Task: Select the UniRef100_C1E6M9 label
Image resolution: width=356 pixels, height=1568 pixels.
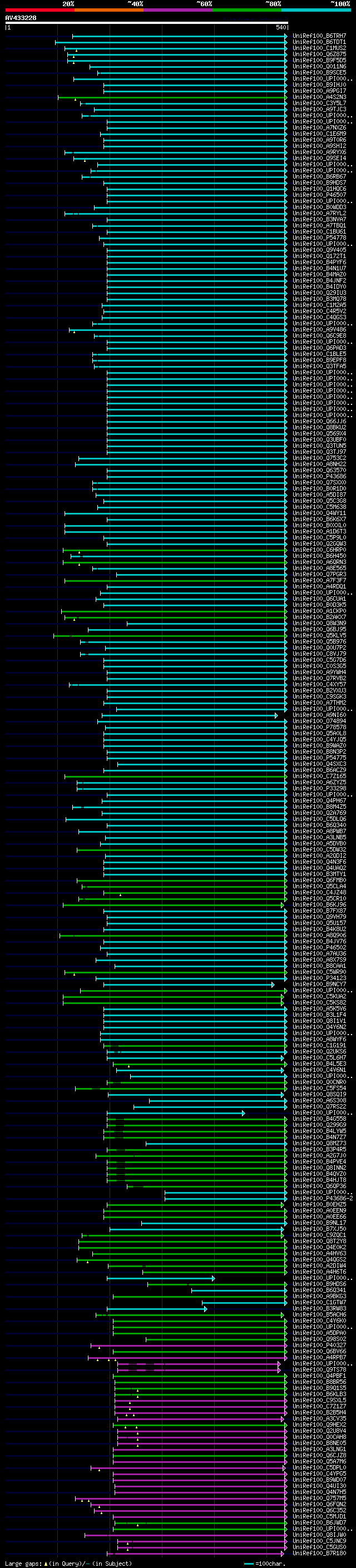Action: tap(319, 134)
